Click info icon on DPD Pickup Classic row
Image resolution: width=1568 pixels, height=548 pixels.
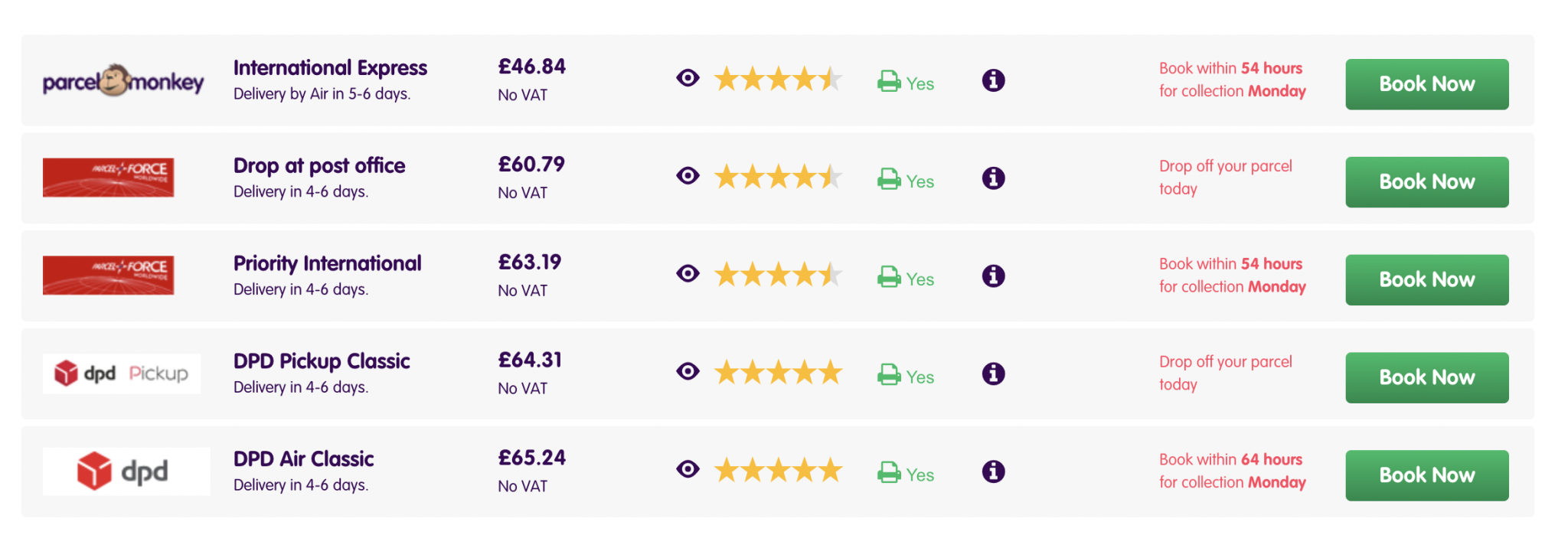pos(993,374)
